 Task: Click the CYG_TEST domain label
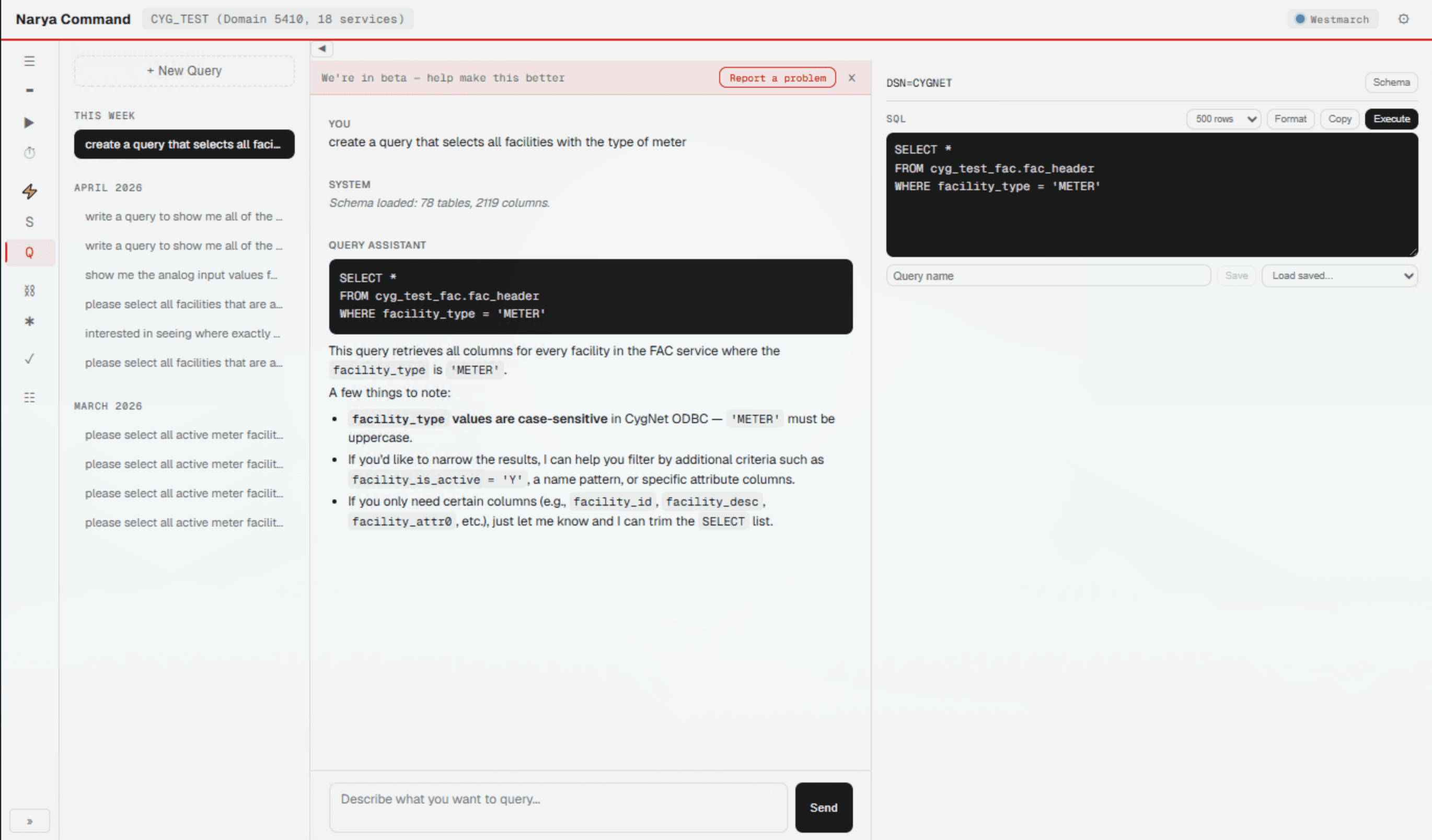278,19
